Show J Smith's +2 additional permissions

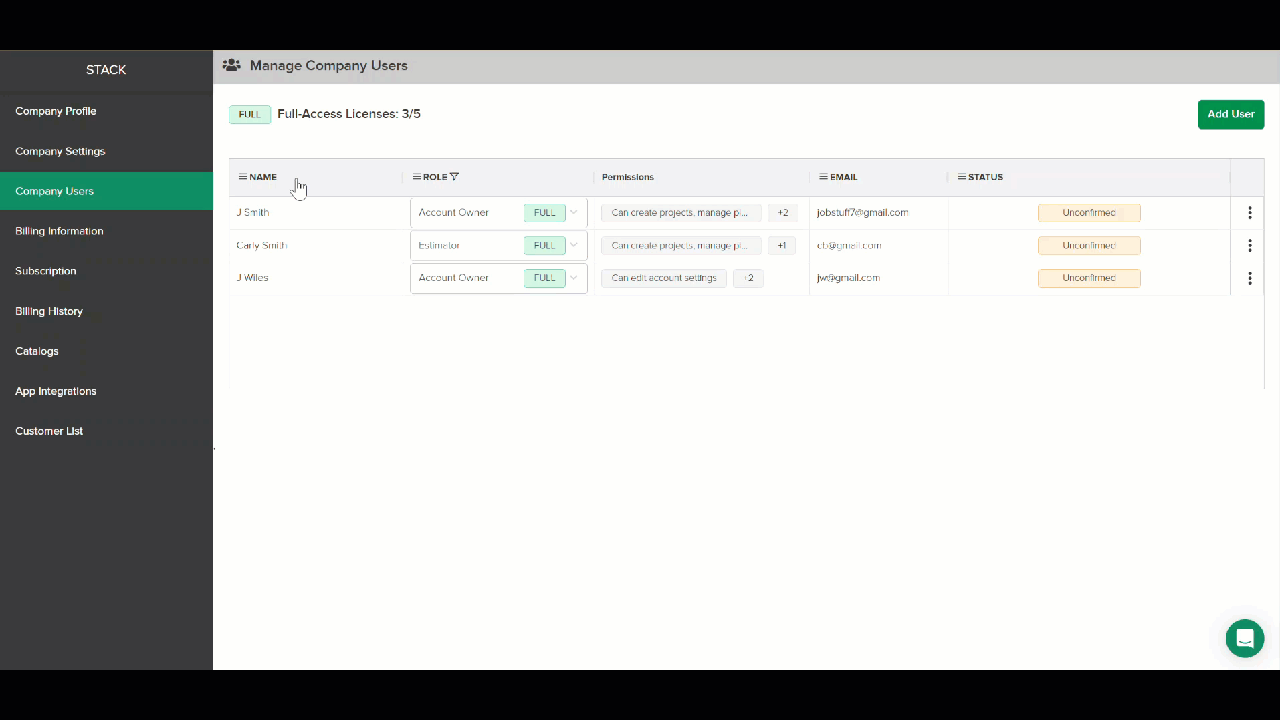coord(783,213)
